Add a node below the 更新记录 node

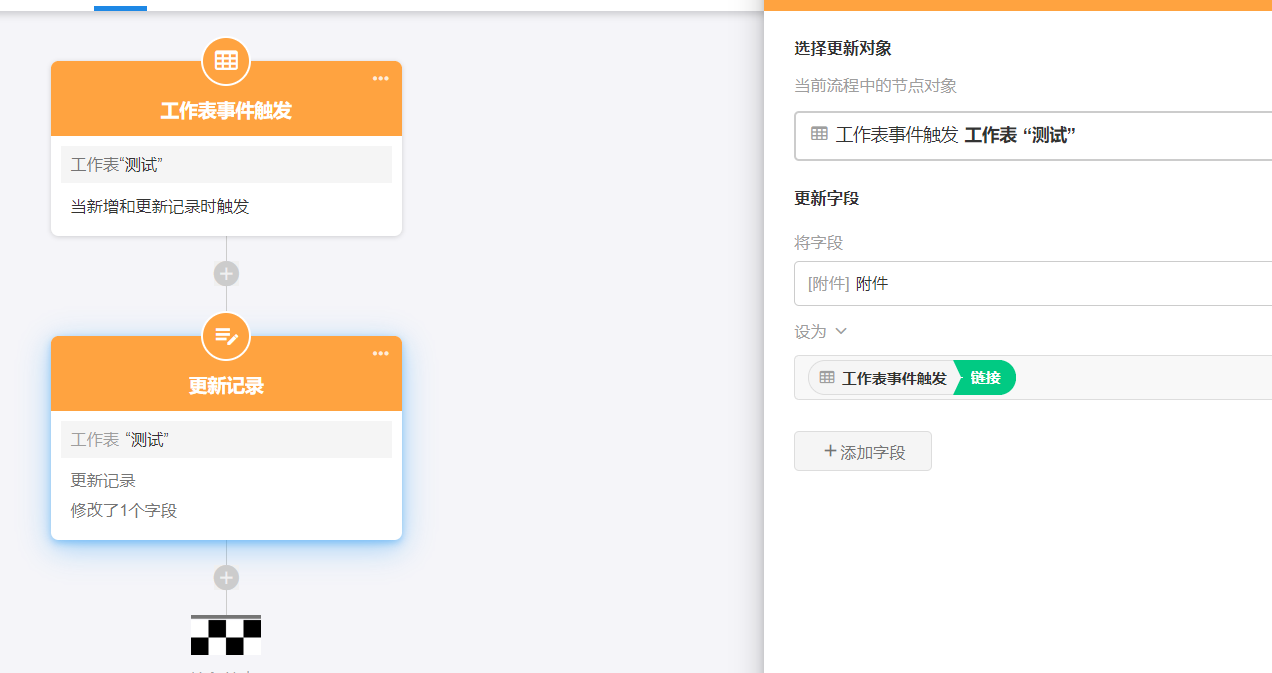[226, 577]
